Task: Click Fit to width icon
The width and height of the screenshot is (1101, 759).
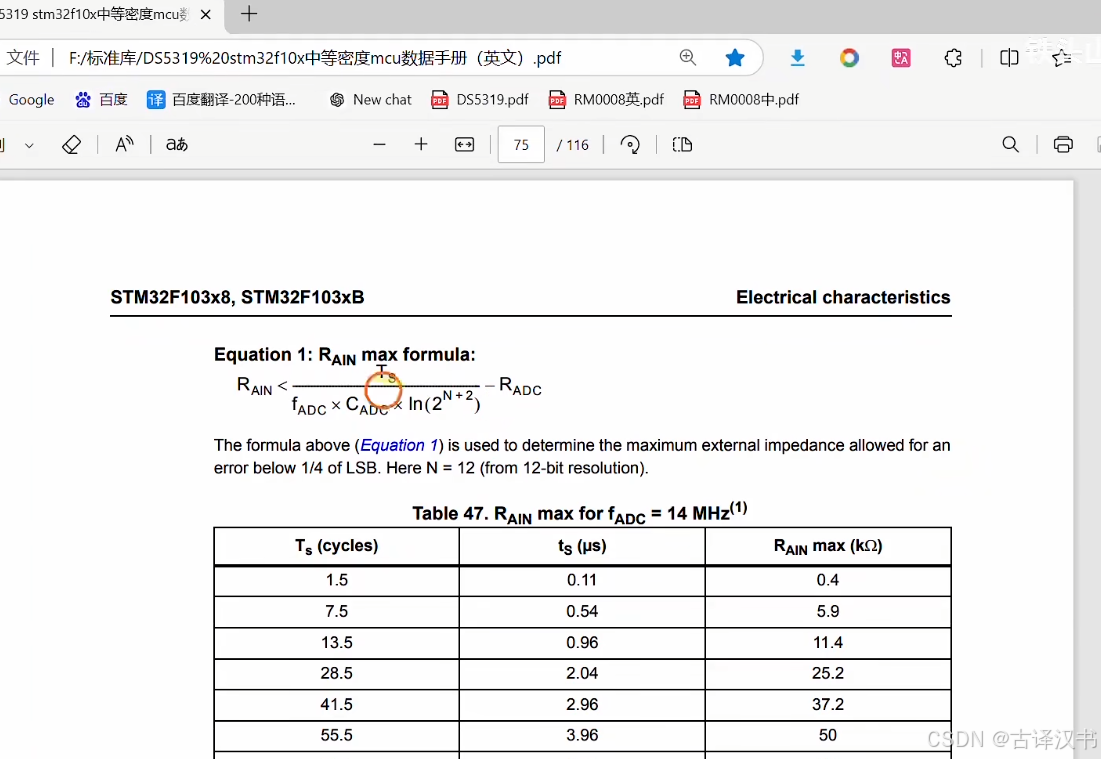Action: (464, 145)
